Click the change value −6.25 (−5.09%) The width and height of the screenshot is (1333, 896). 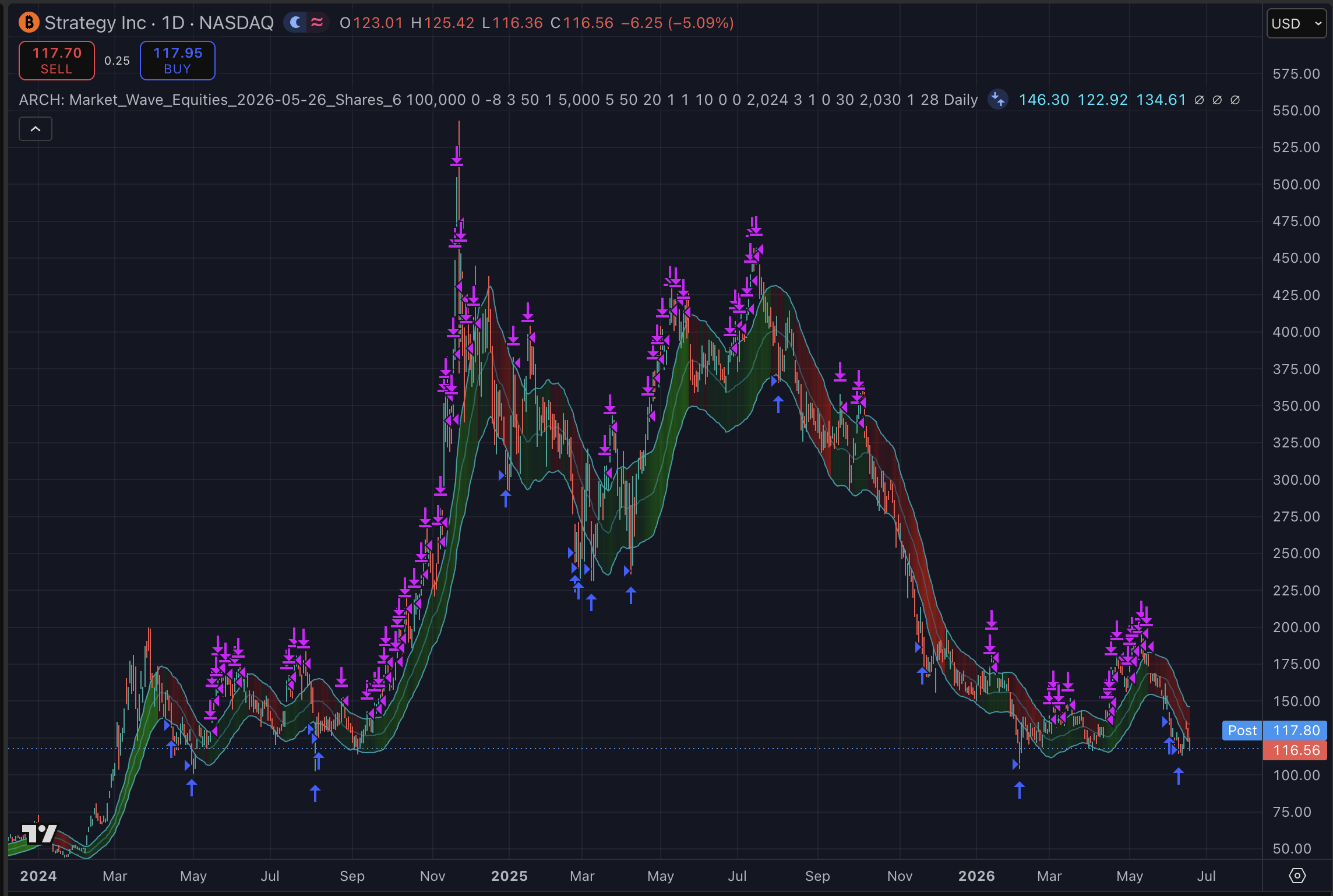click(678, 23)
